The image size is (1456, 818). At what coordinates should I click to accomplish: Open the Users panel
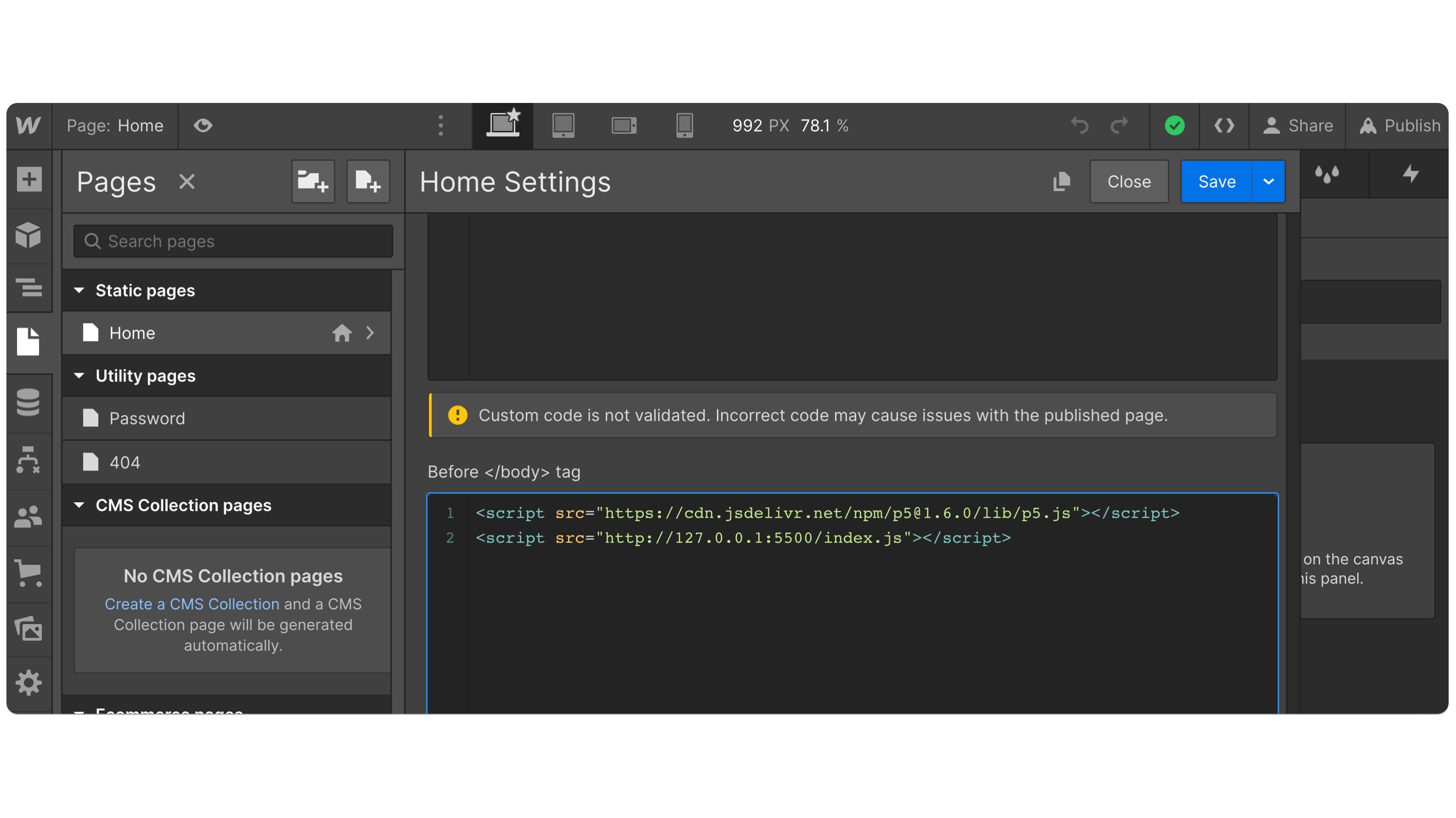click(x=28, y=516)
